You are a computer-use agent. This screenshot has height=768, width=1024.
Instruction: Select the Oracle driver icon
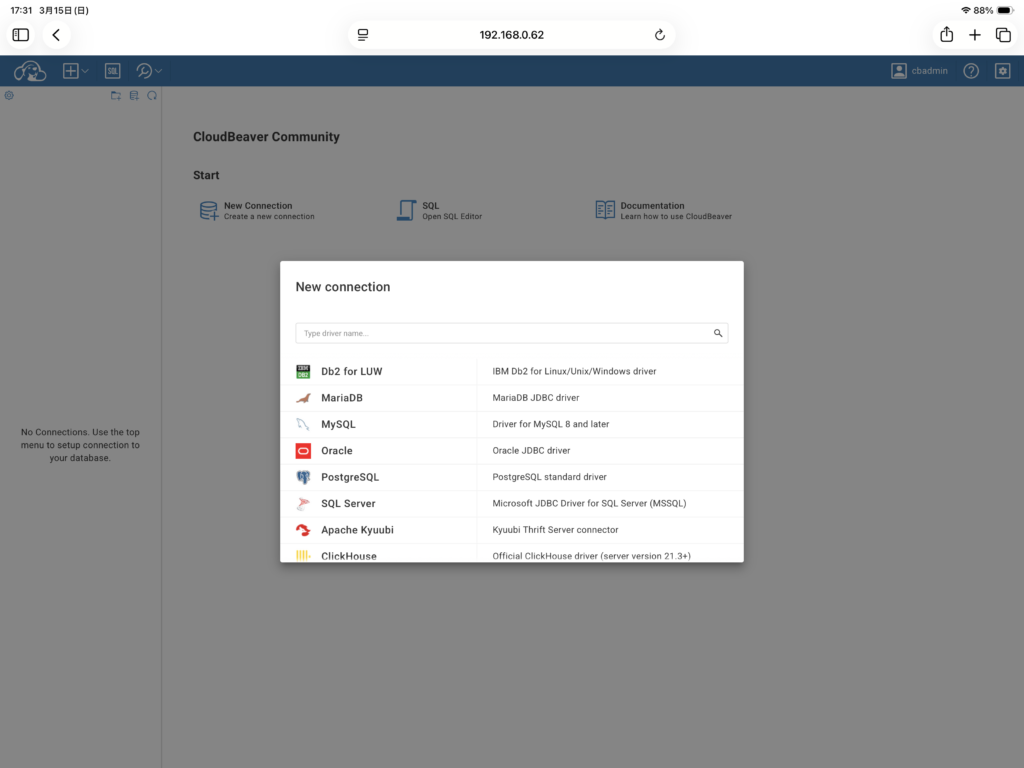pos(303,451)
